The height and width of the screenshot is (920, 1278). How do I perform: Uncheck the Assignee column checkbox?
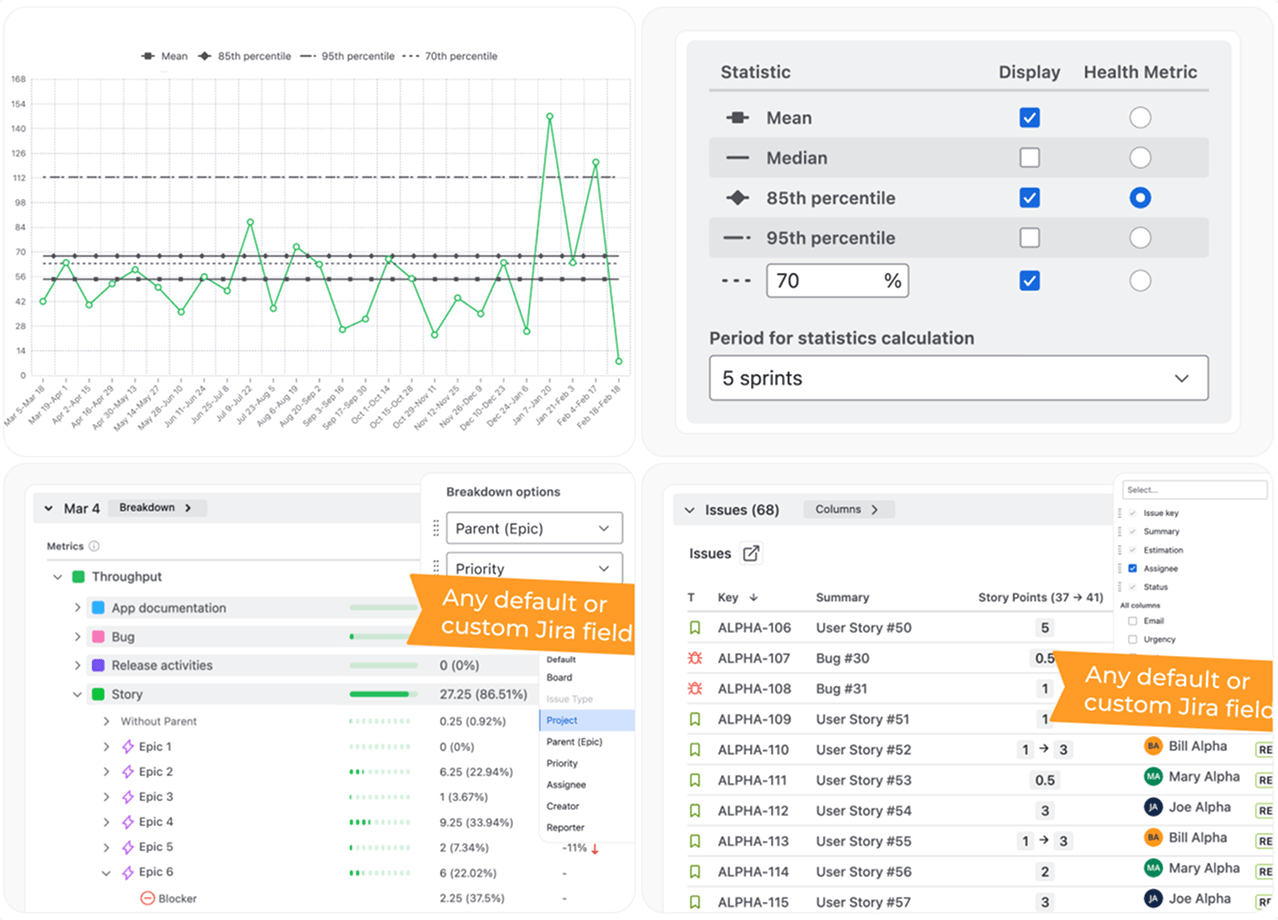(x=1132, y=568)
